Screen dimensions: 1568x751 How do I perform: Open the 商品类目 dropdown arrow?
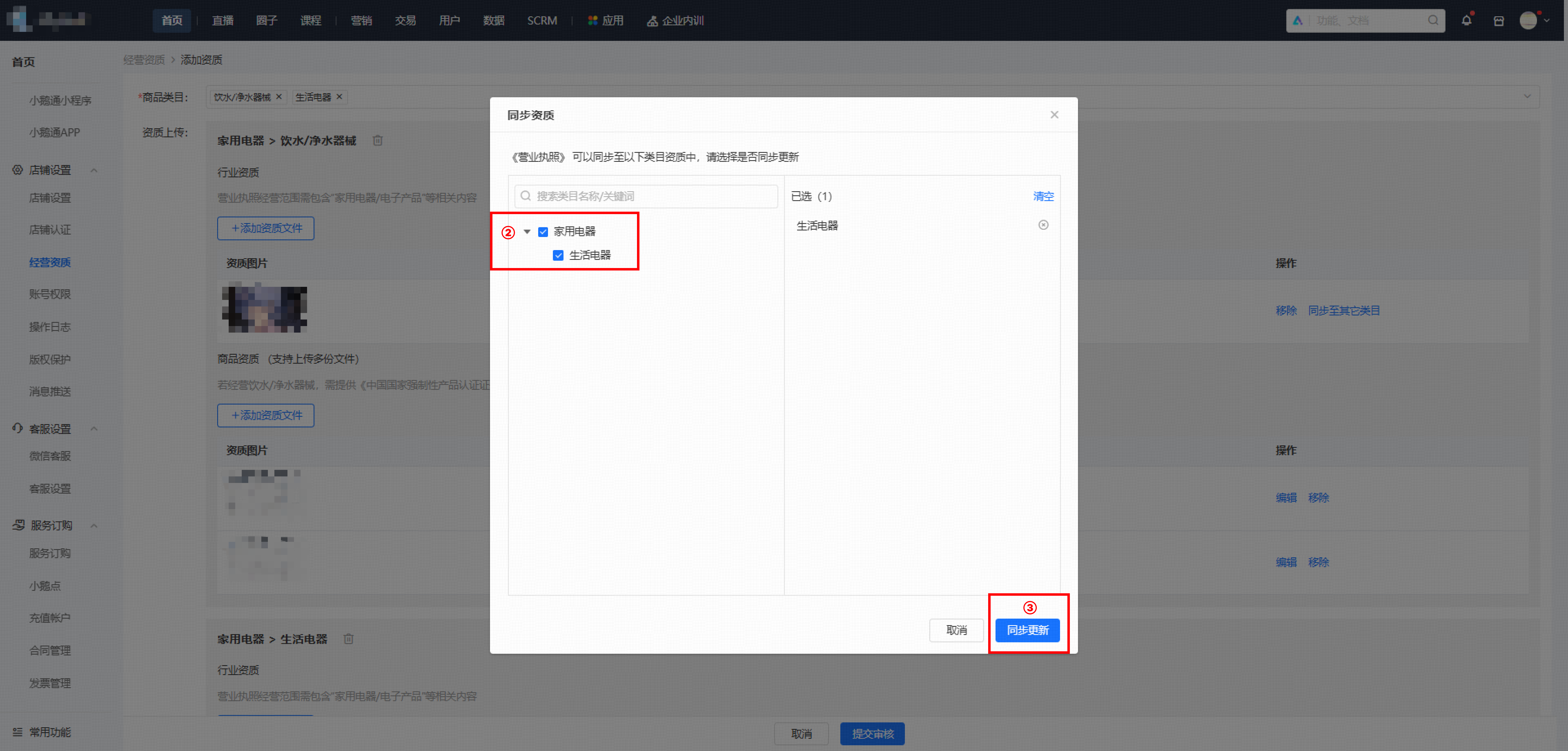tap(1527, 96)
